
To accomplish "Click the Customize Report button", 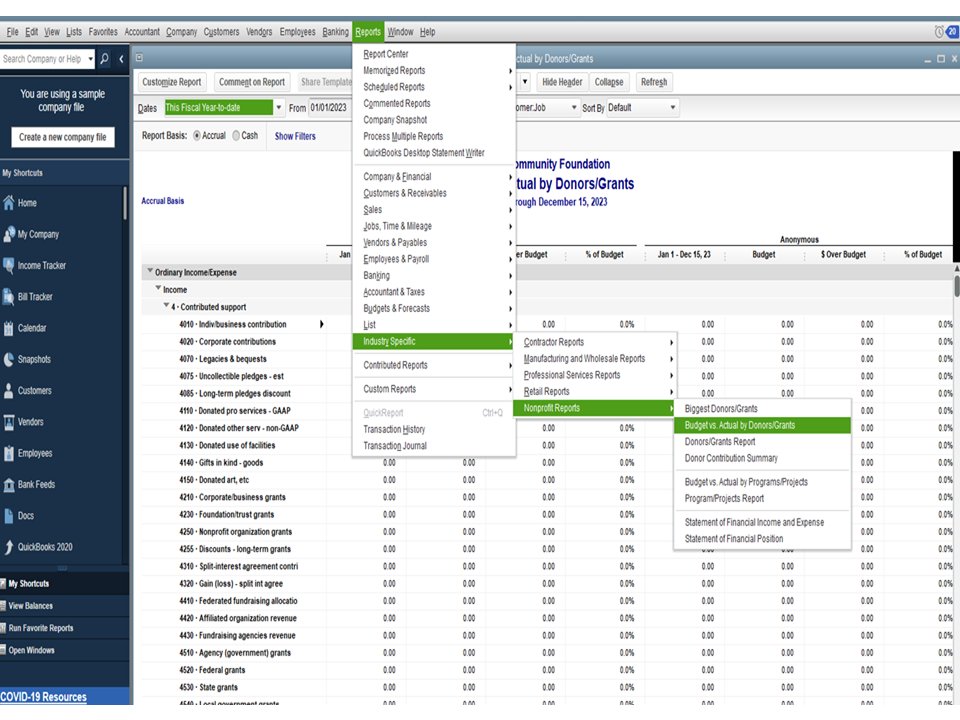I will (172, 82).
